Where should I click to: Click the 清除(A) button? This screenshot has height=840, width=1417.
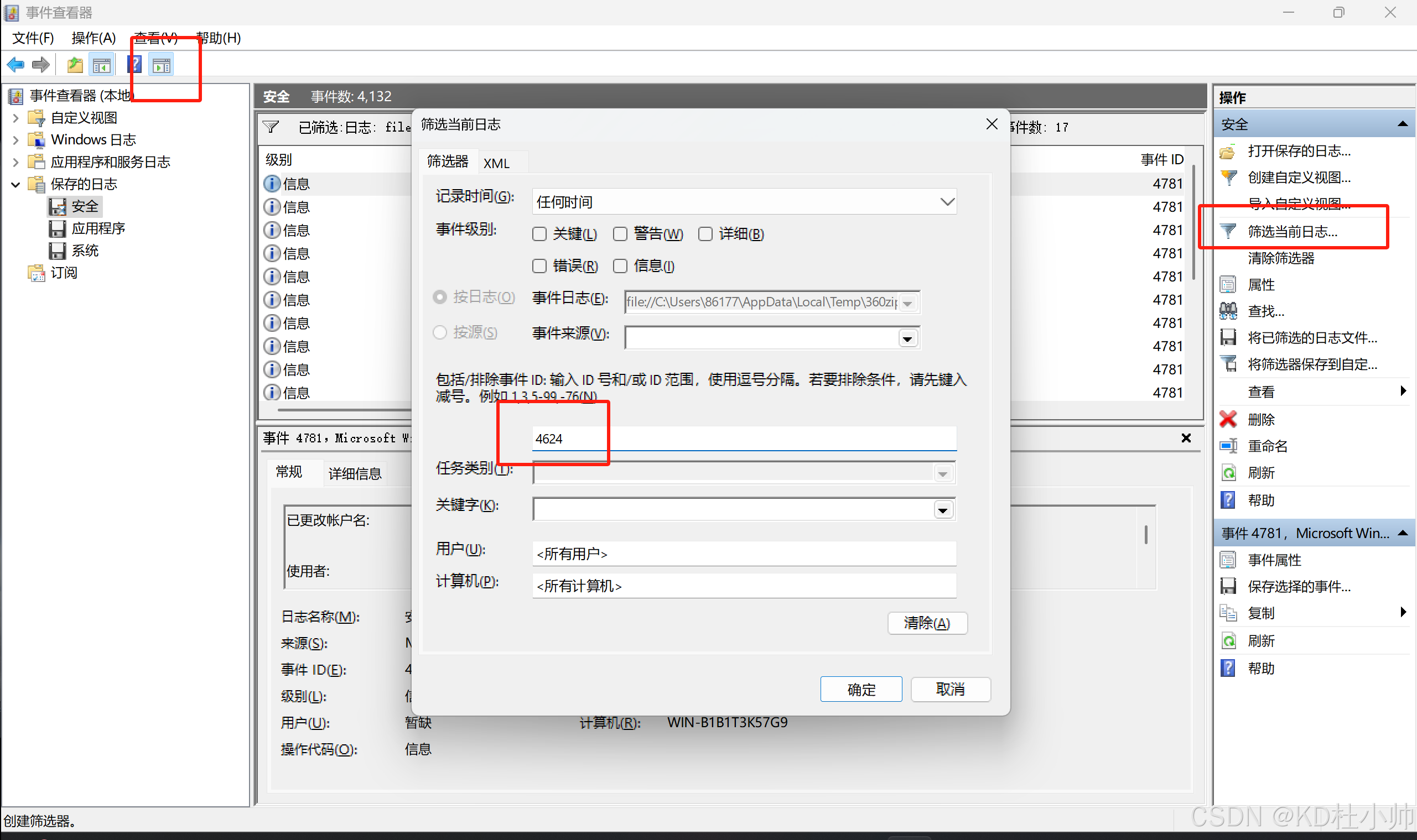coord(927,623)
